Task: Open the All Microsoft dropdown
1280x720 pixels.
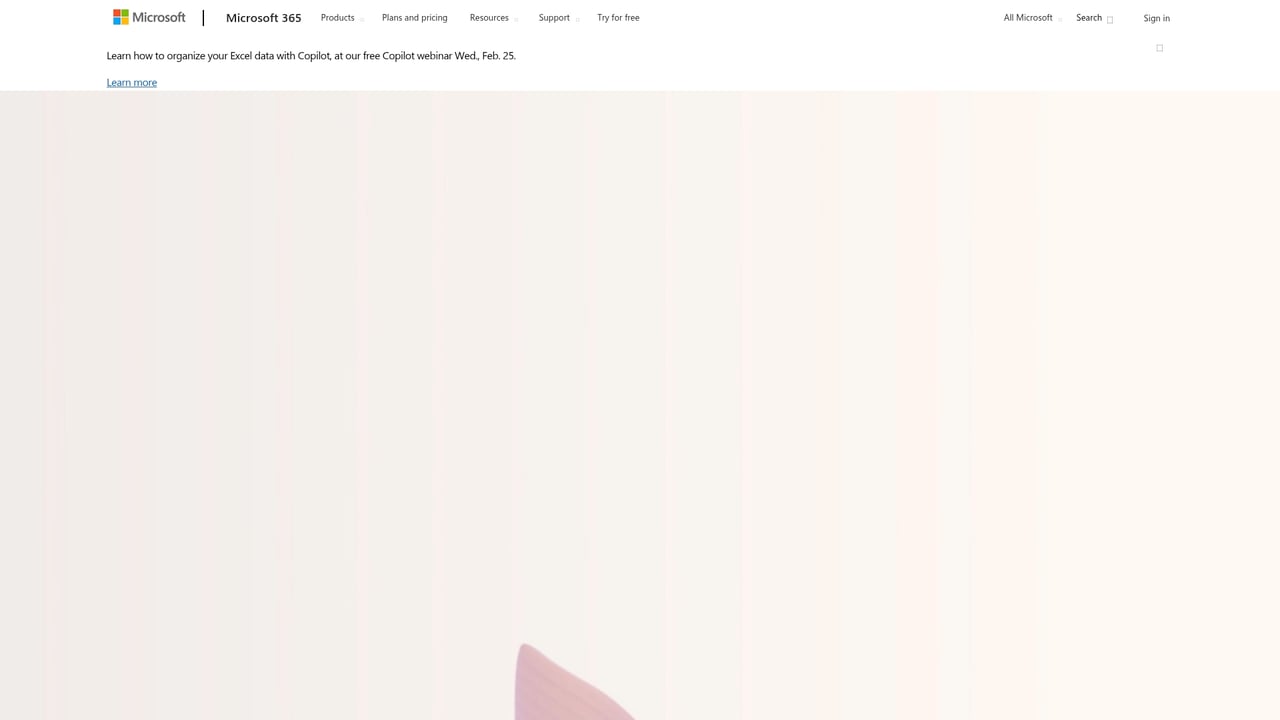Action: pos(1027,17)
